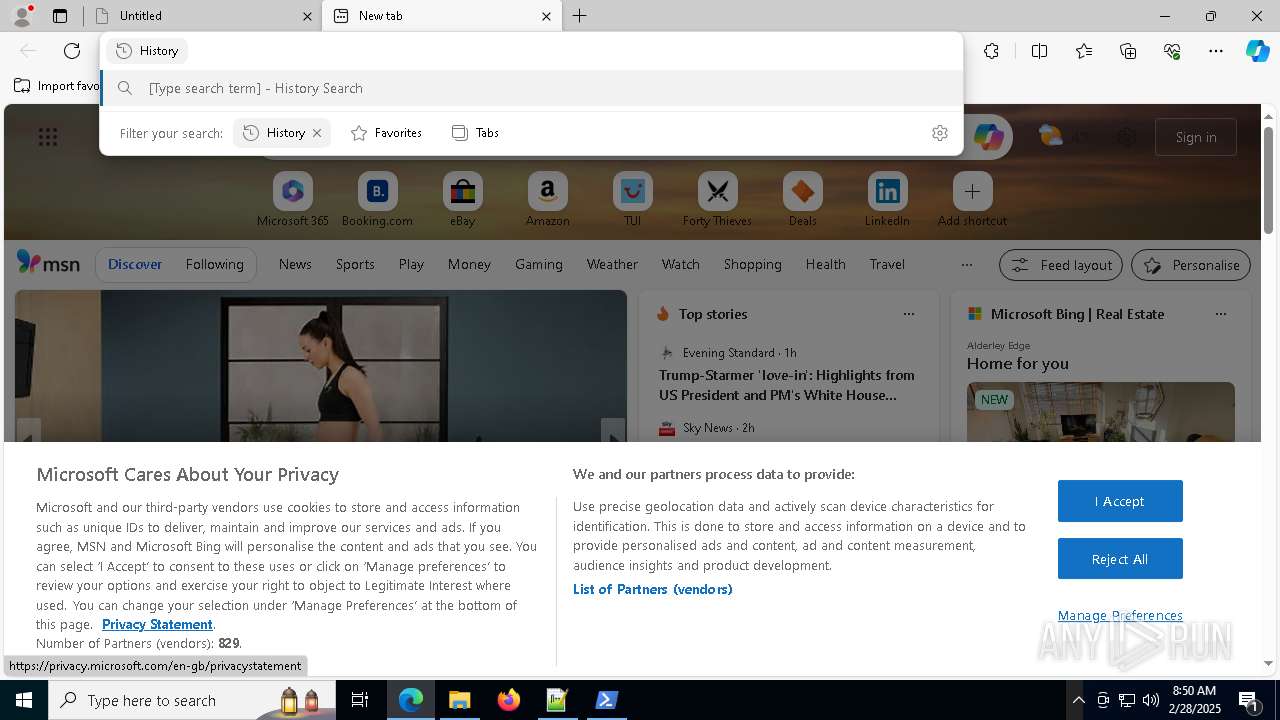This screenshot has width=1280, height=720.
Task: Open the MSN apps grid launcher
Action: coord(48,137)
